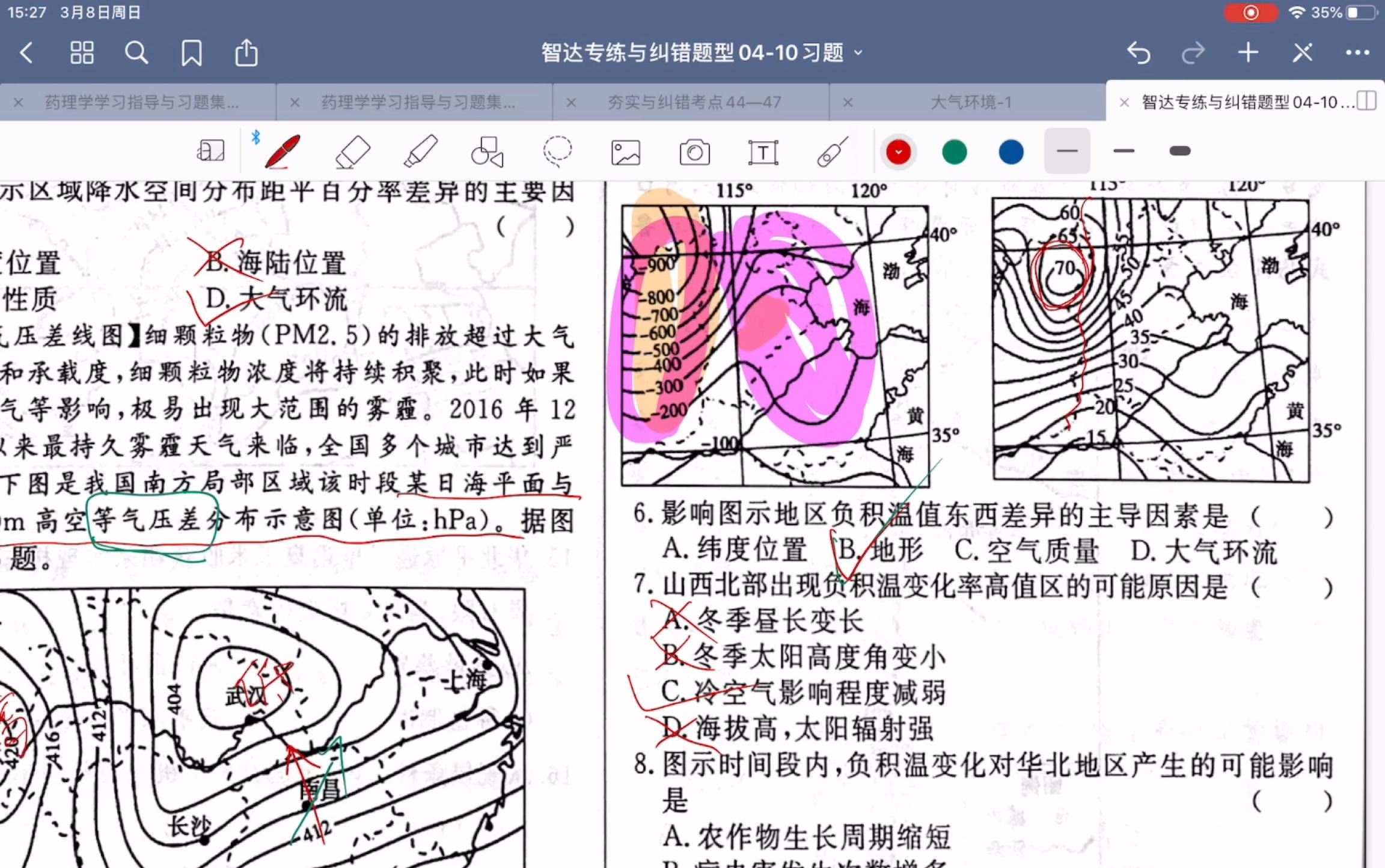The image size is (1385, 868).
Task: Select the medium stroke width
Action: pos(1124,151)
